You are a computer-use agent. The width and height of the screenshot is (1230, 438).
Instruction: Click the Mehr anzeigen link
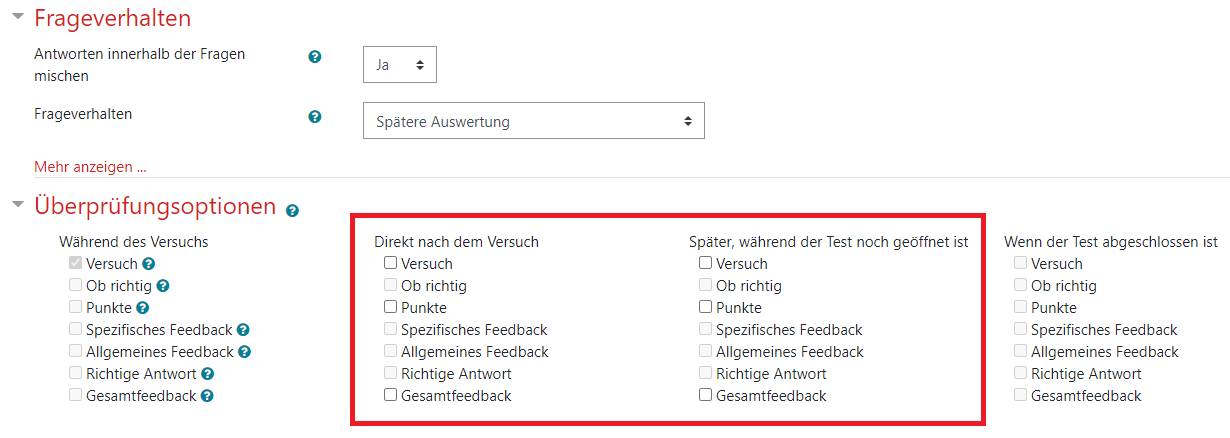pyautogui.click(x=90, y=166)
